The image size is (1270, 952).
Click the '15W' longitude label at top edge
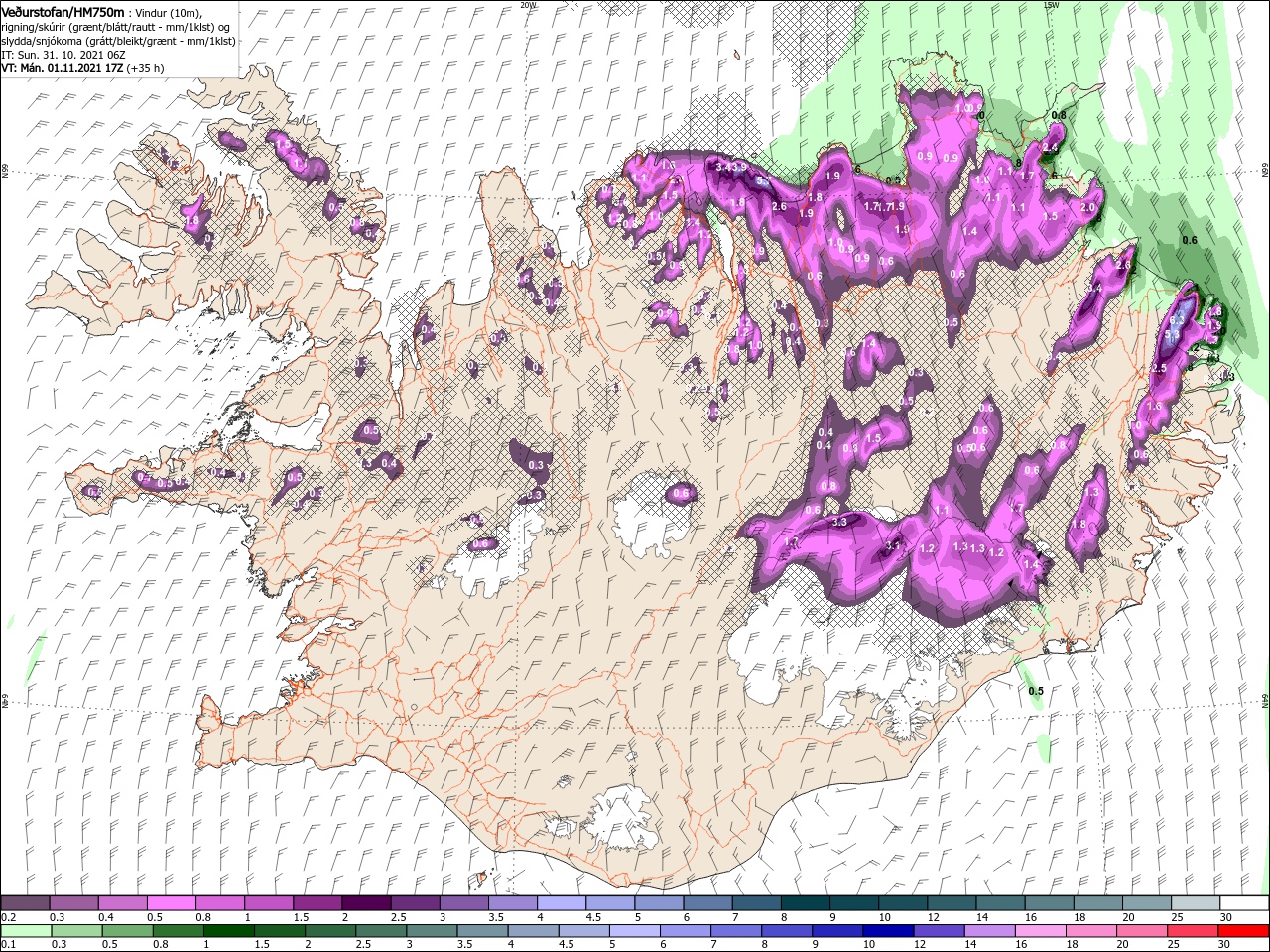point(1052,5)
